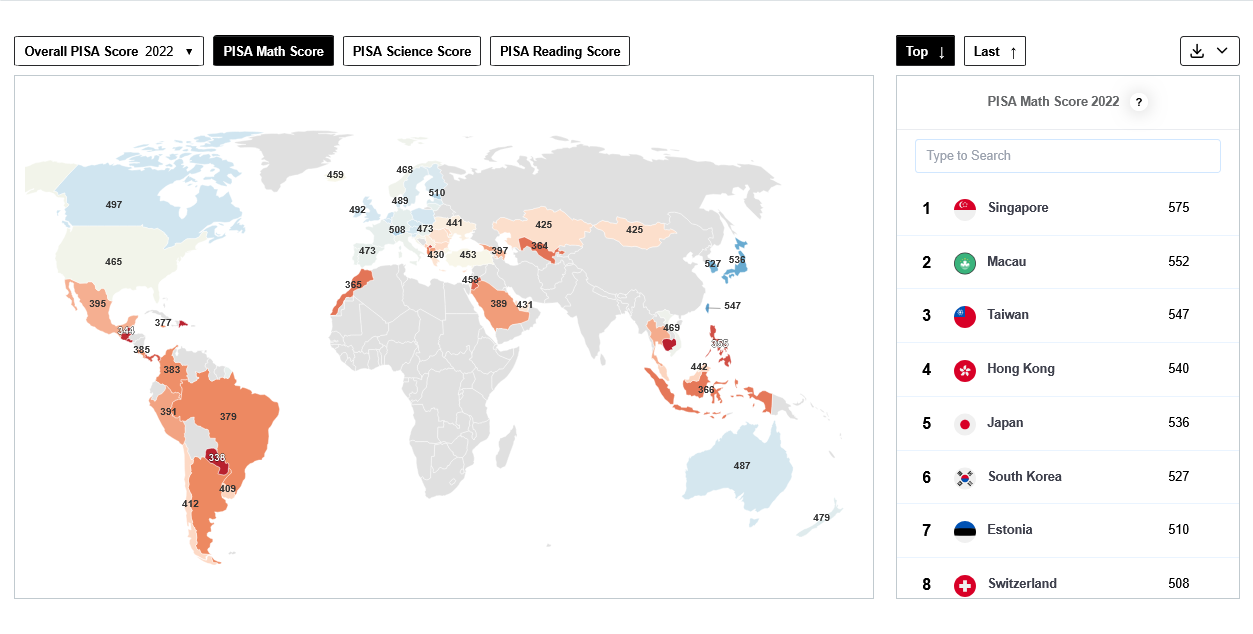
Task: Click the Hong Kong flag icon
Action: pos(965,370)
